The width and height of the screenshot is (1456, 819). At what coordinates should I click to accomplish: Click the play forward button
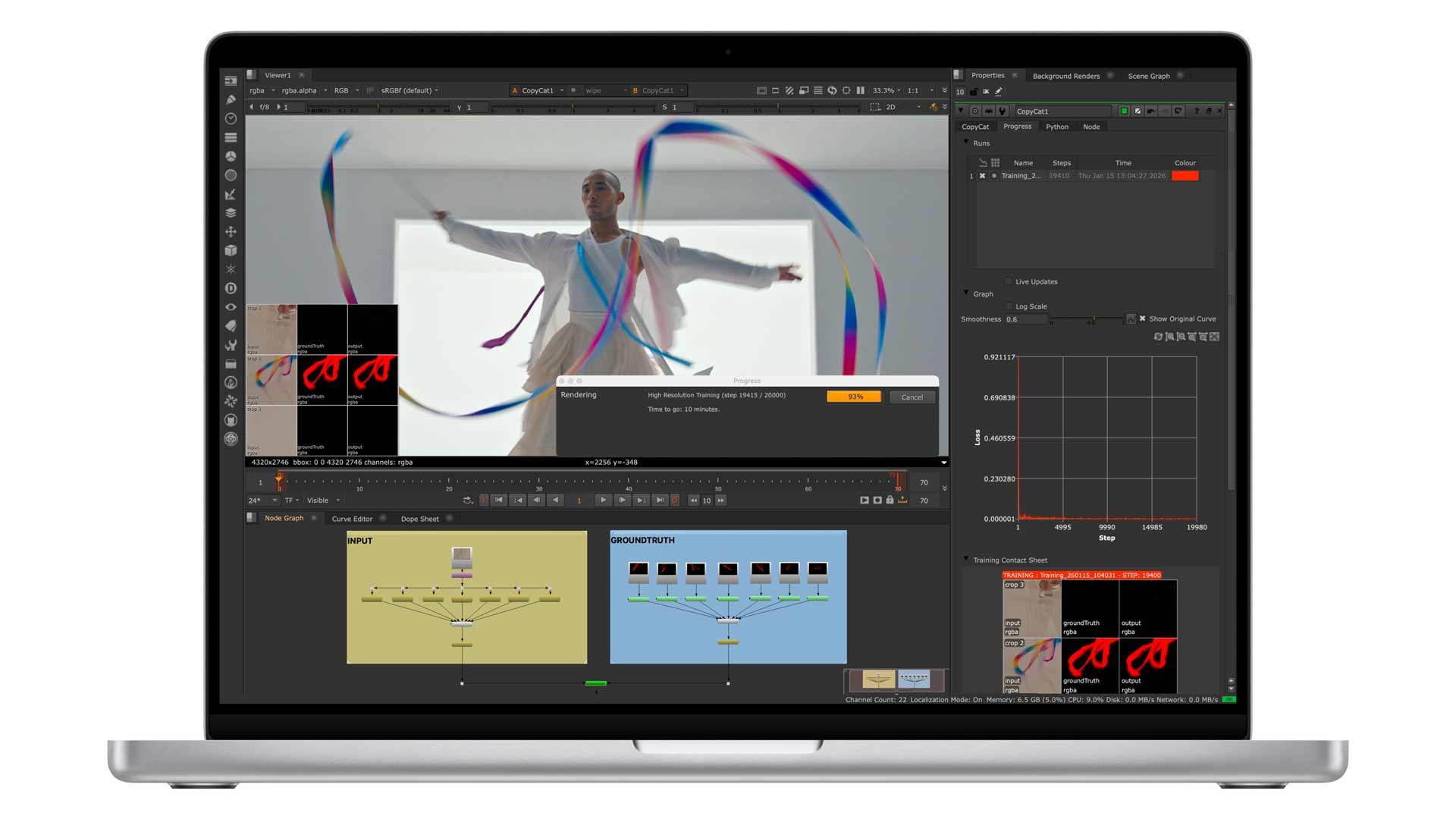tap(603, 500)
